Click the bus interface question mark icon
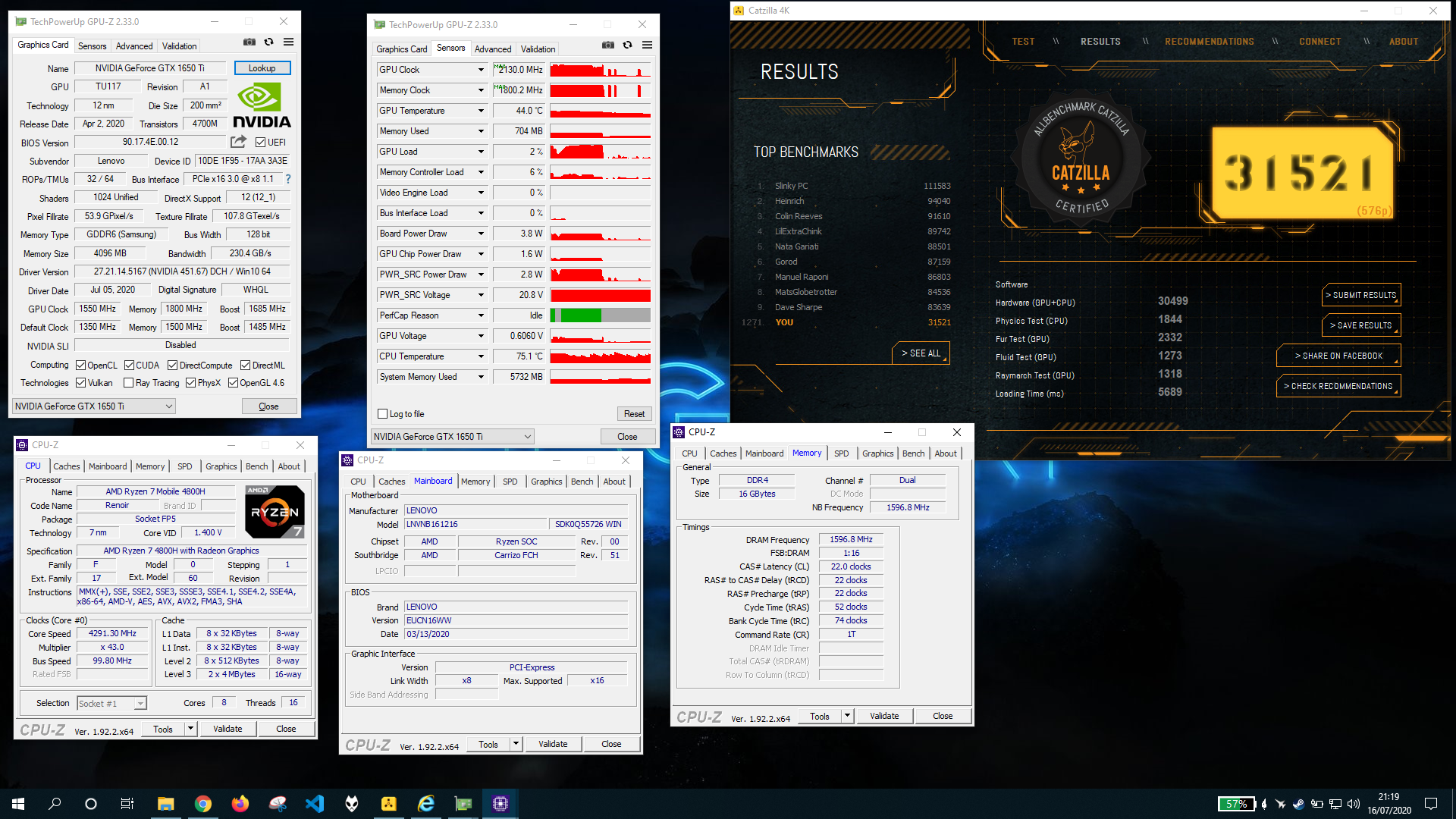 tap(288, 179)
